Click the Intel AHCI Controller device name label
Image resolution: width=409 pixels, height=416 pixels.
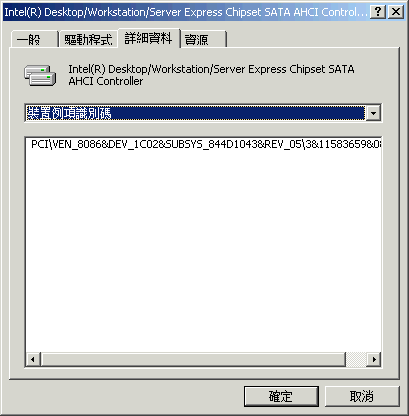click(211, 75)
